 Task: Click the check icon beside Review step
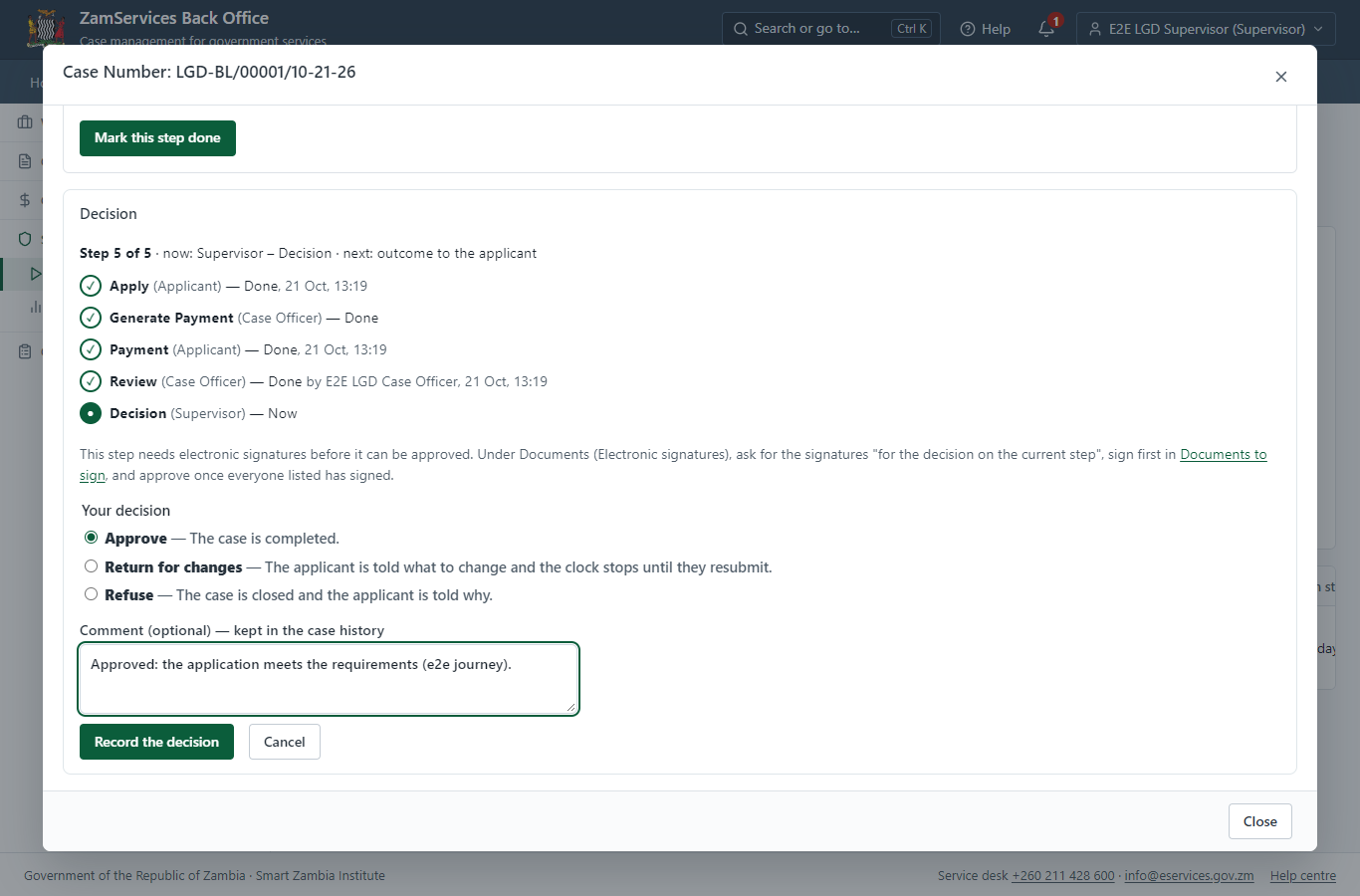91,381
